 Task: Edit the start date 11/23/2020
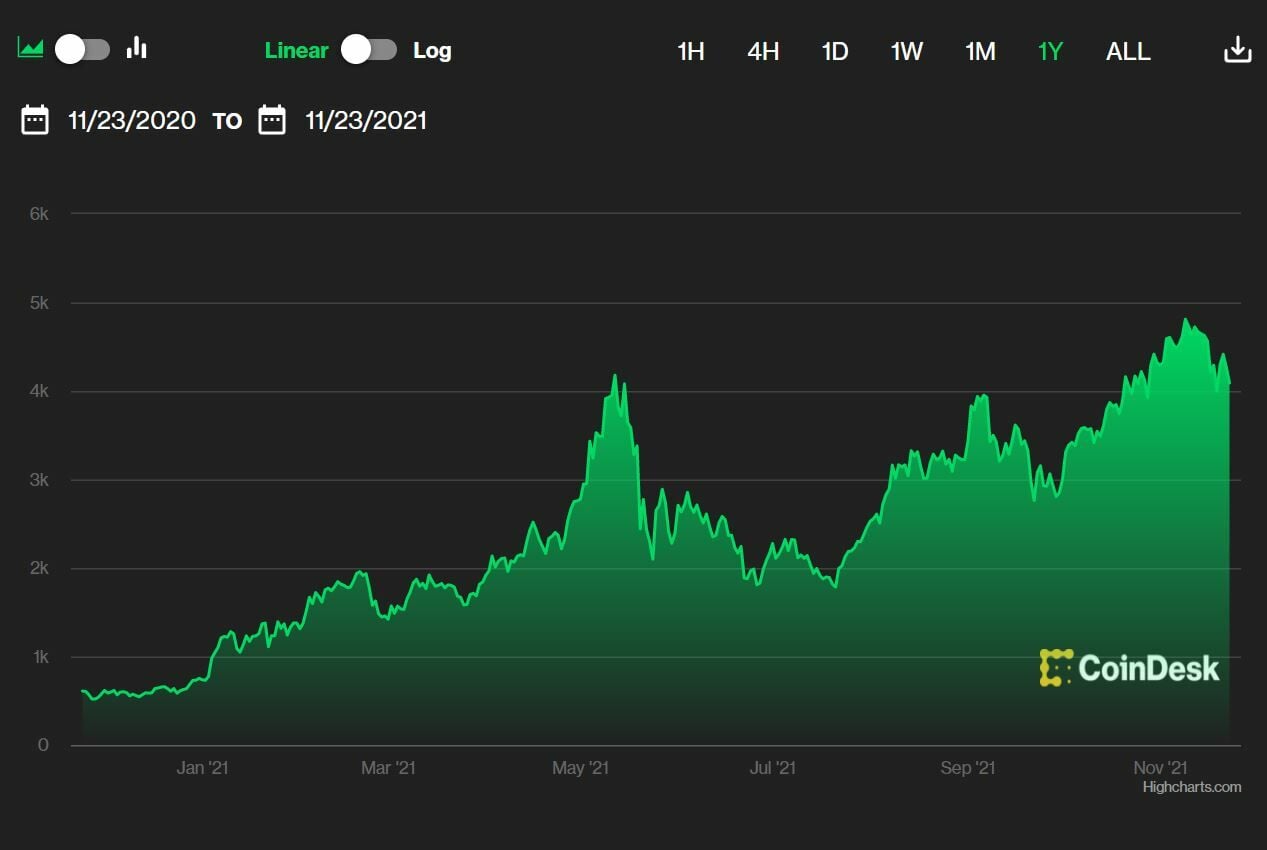[132, 121]
